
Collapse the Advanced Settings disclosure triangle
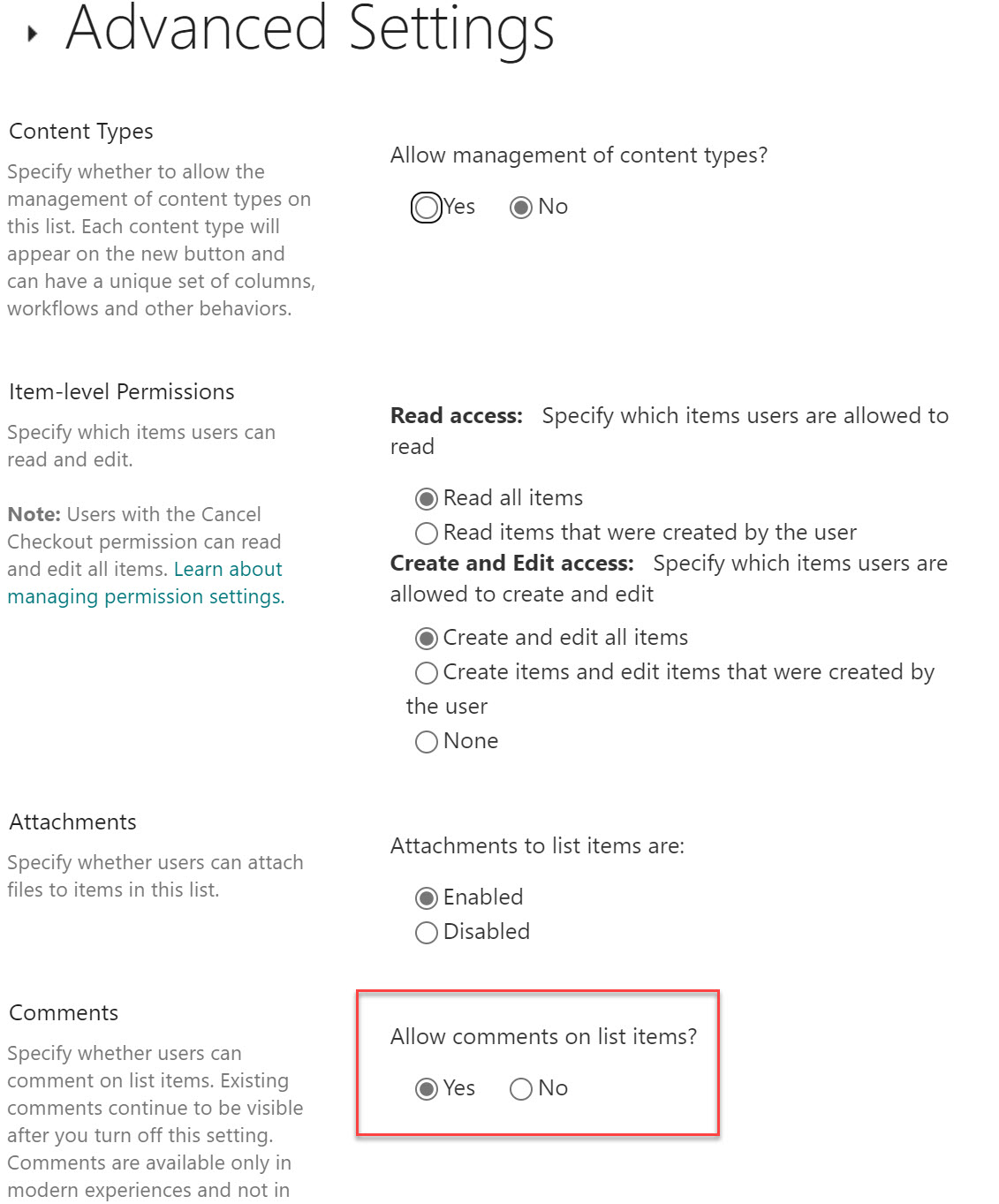(33, 34)
